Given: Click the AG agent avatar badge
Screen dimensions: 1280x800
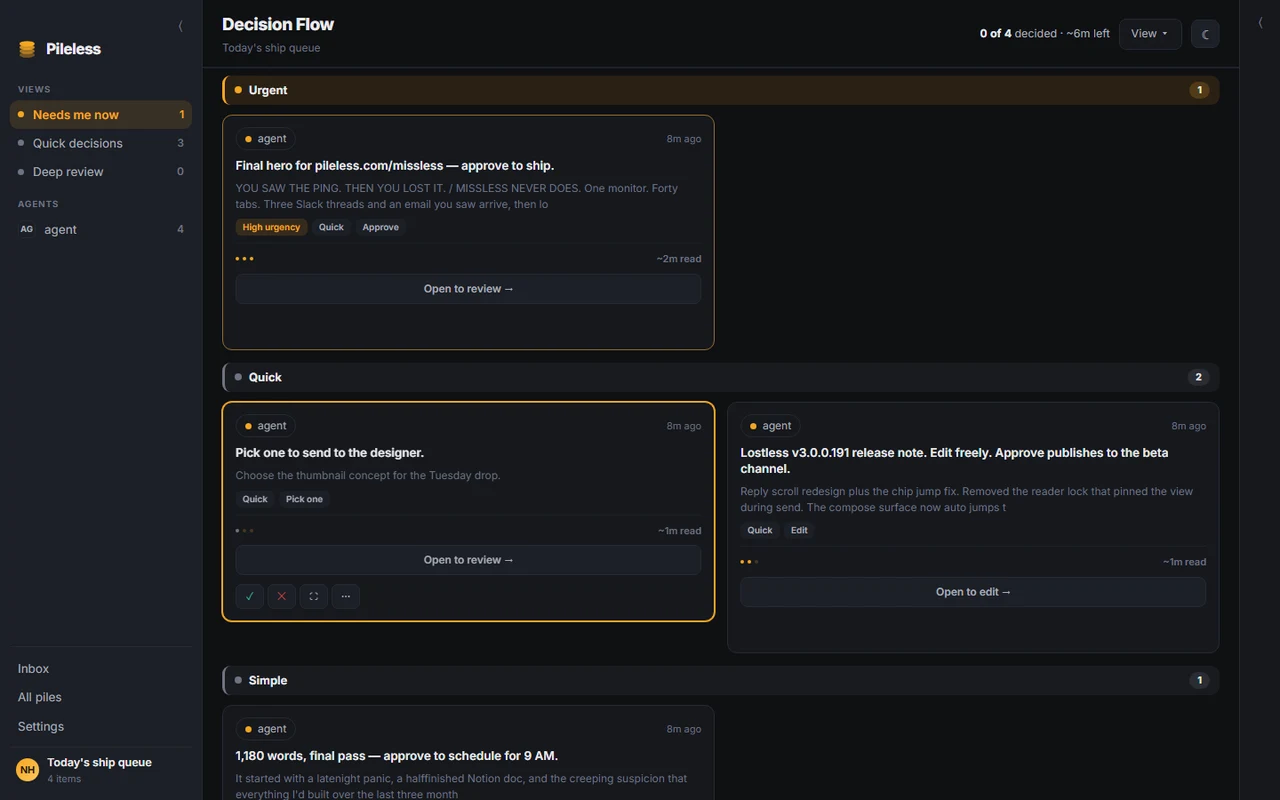Looking at the screenshot, I should (x=27, y=229).
